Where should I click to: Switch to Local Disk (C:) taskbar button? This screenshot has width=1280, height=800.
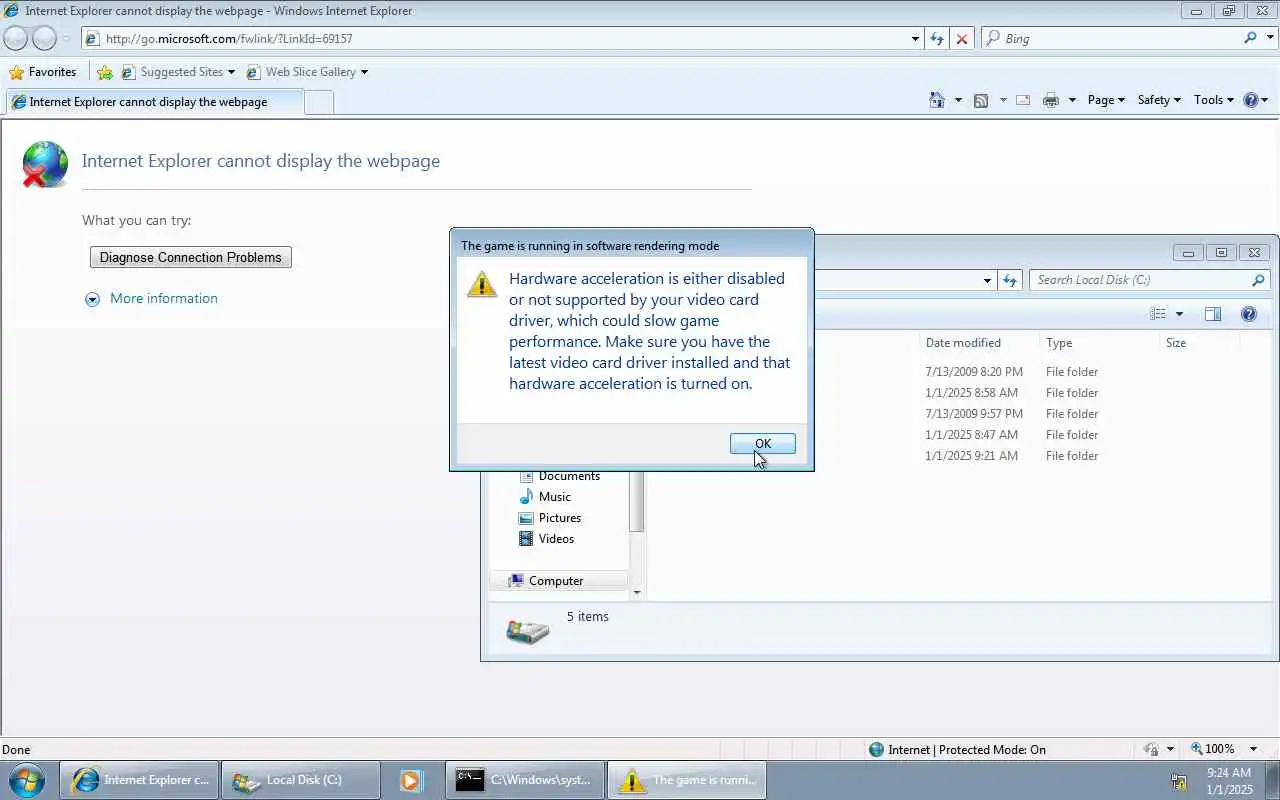(302, 780)
